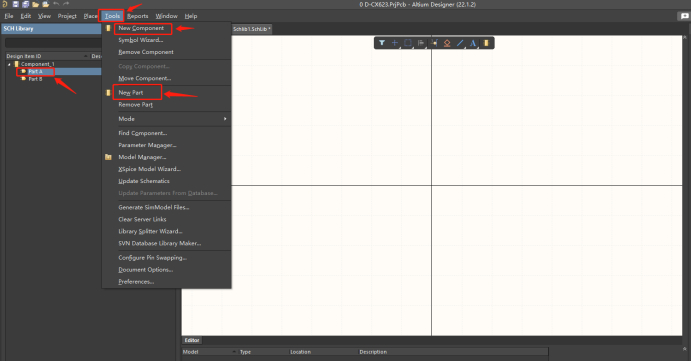
Task: Click the IEEE symbol tool icon
Action: [x=447, y=43]
